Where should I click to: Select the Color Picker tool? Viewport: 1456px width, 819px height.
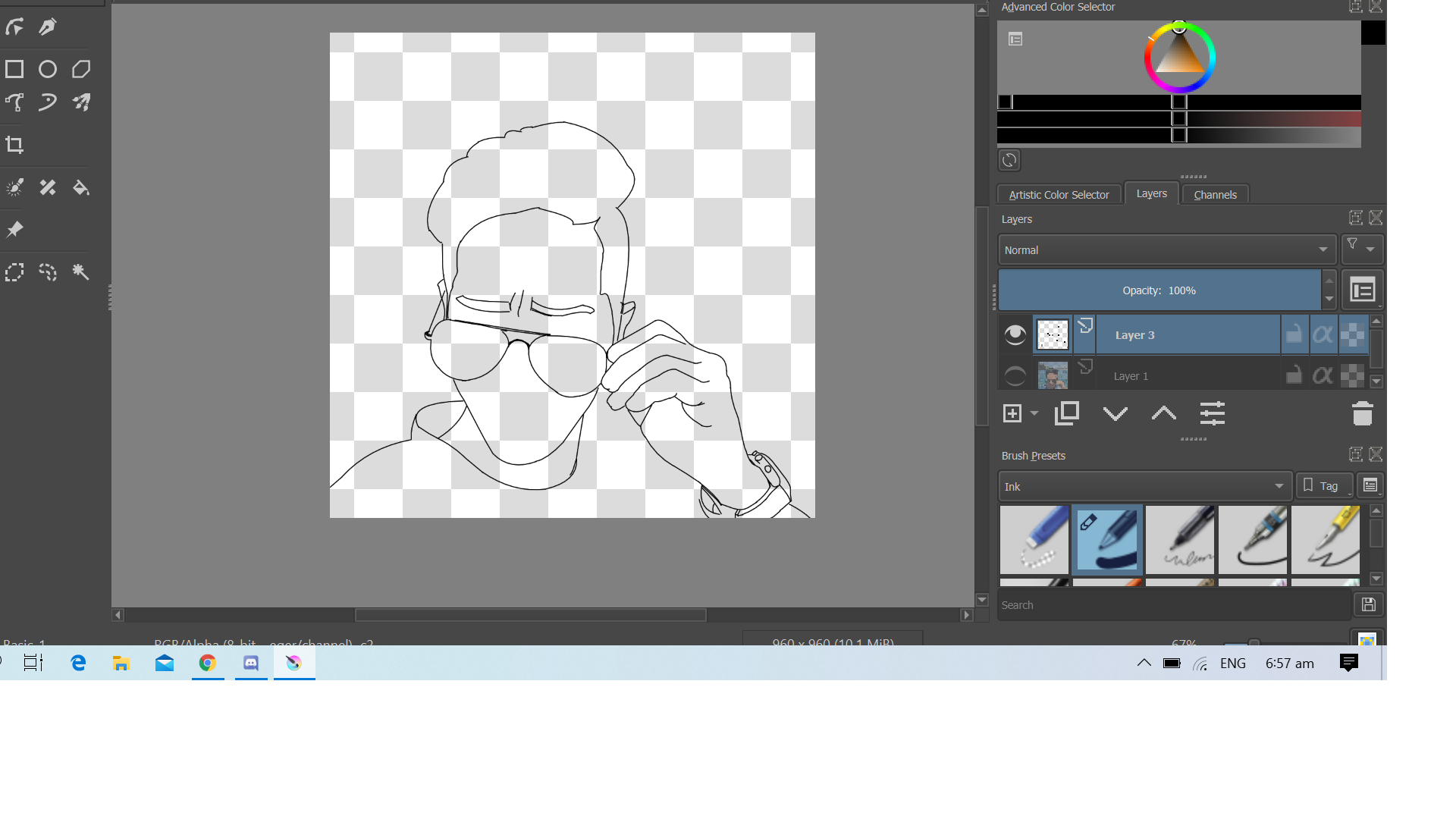click(x=14, y=187)
